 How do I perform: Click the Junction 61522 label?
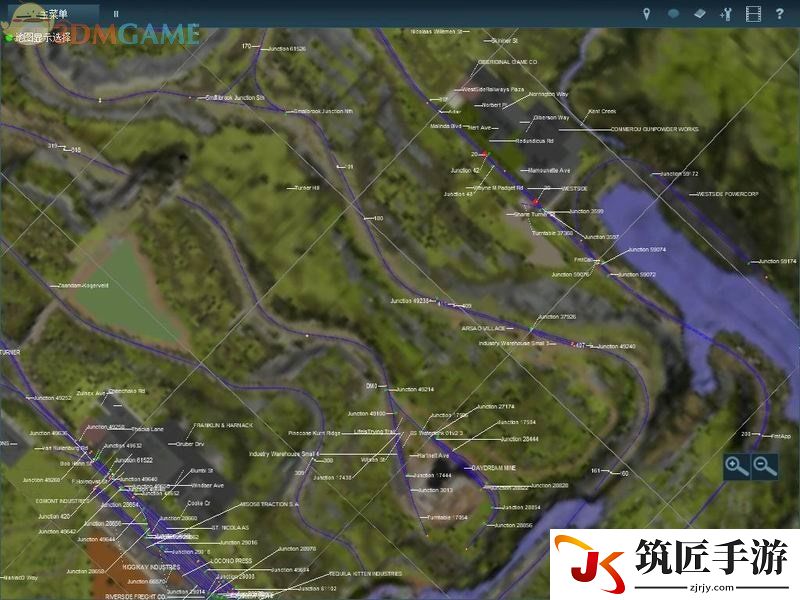coord(133,460)
